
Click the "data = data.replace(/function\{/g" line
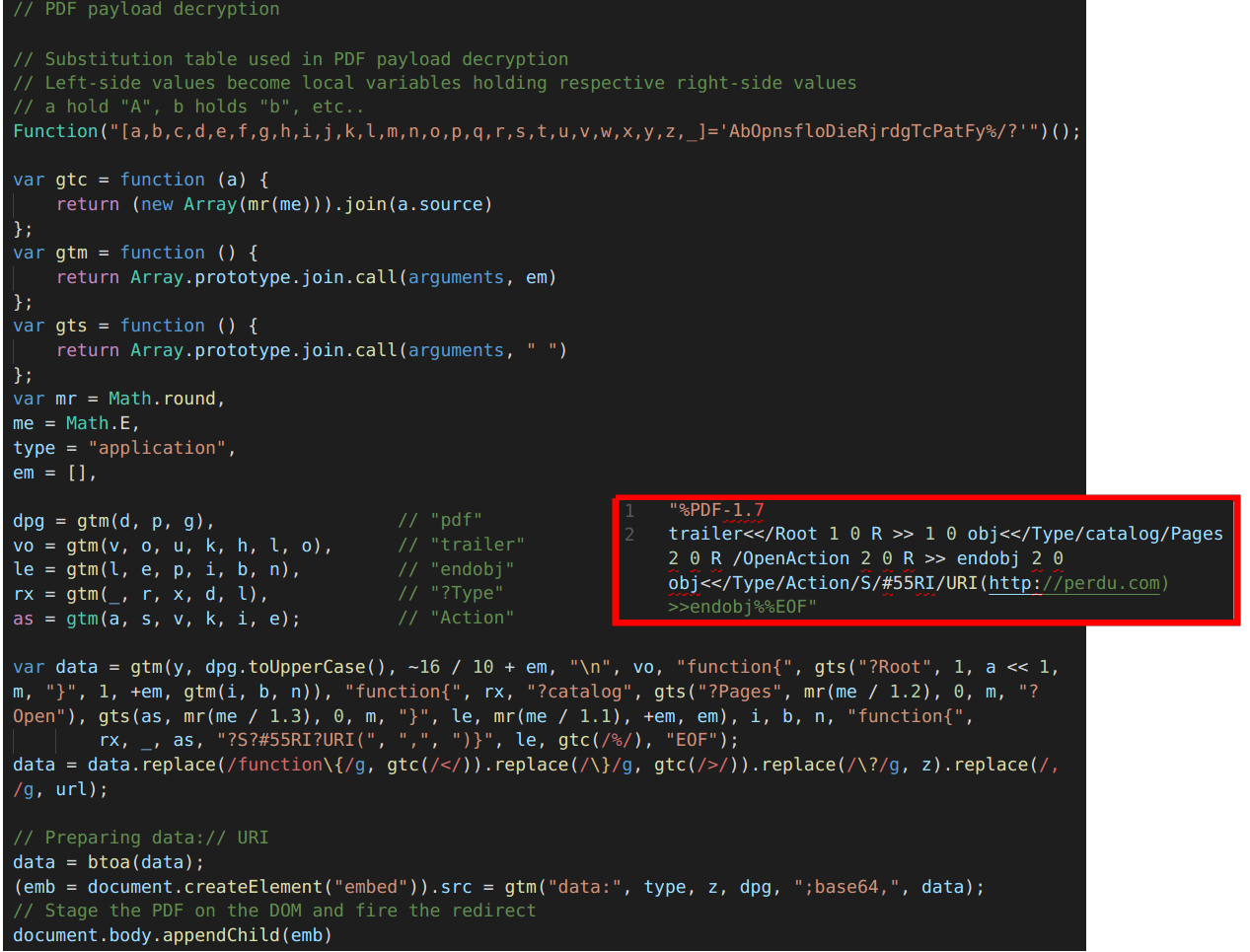pyautogui.click(x=536, y=765)
